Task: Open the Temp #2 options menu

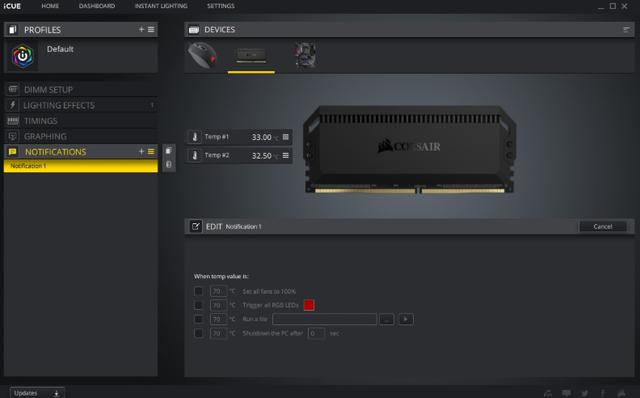Action: click(286, 155)
